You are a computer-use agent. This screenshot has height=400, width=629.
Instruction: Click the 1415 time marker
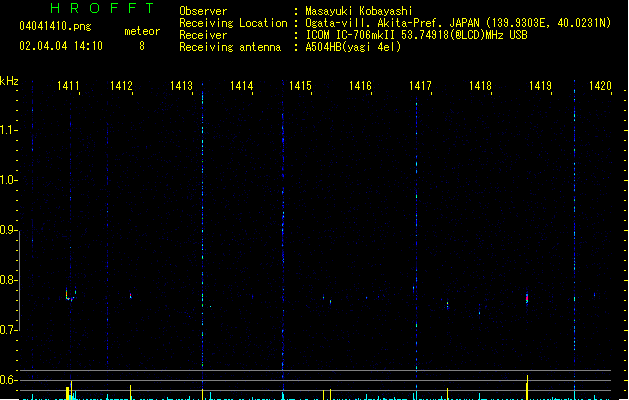(300, 86)
